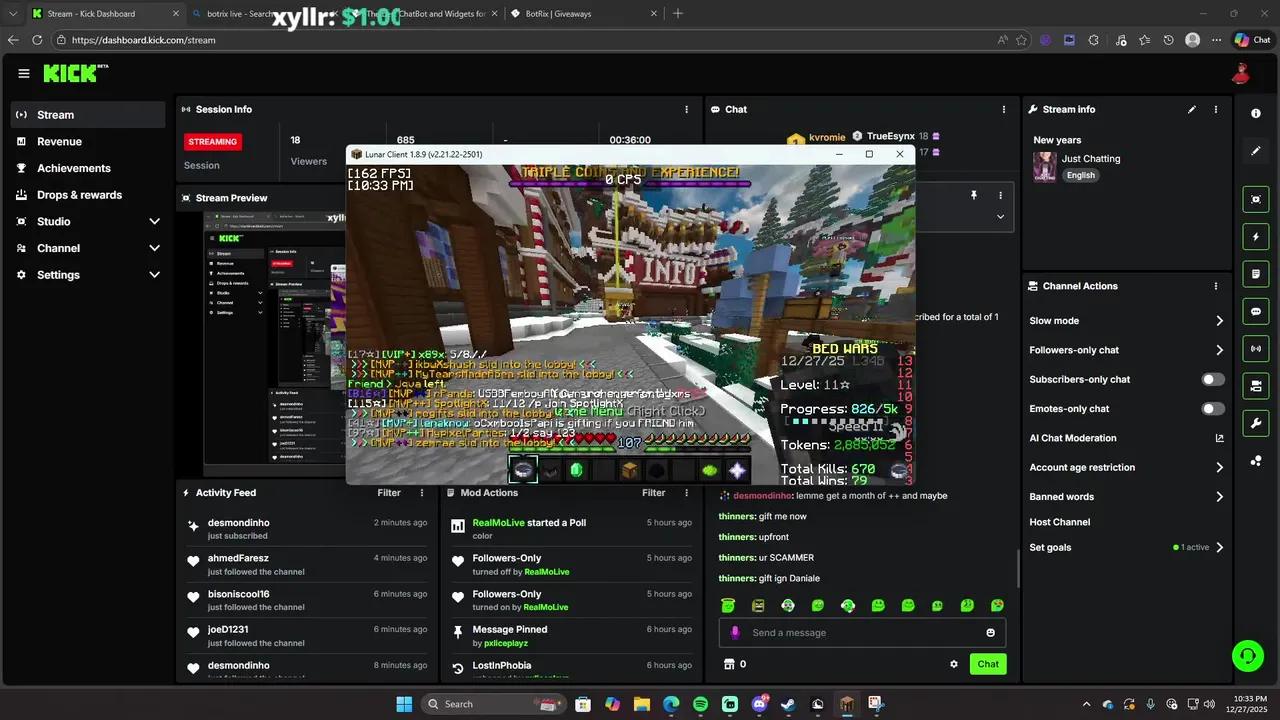Click the green wrench rail icon
Screen dimensions: 1280x720
[1256, 423]
